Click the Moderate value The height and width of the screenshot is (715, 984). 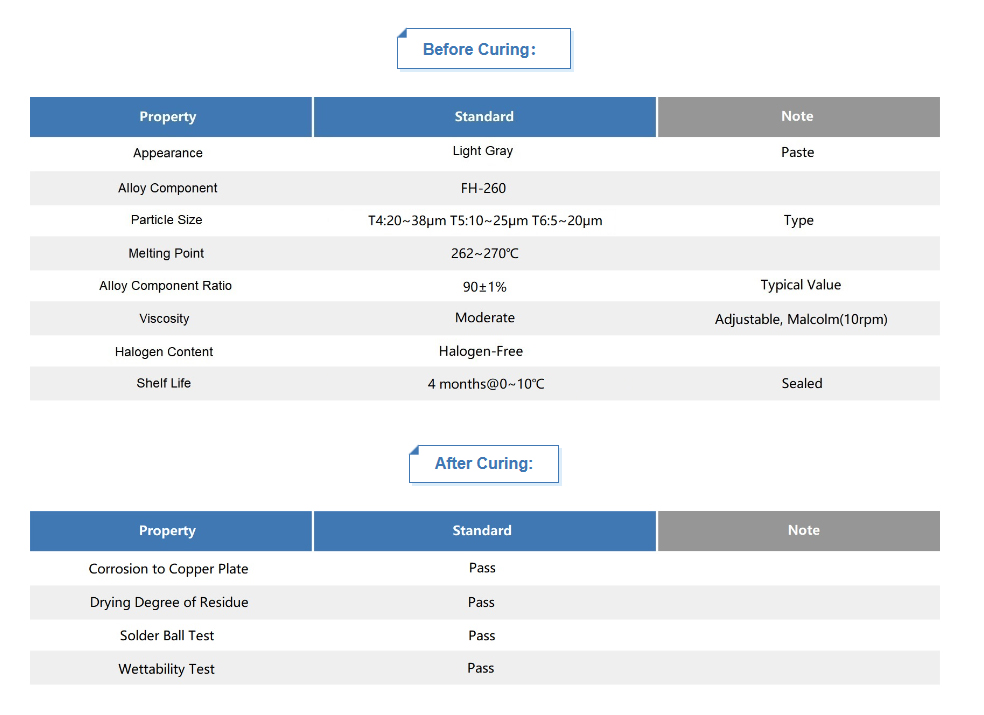[x=484, y=318]
